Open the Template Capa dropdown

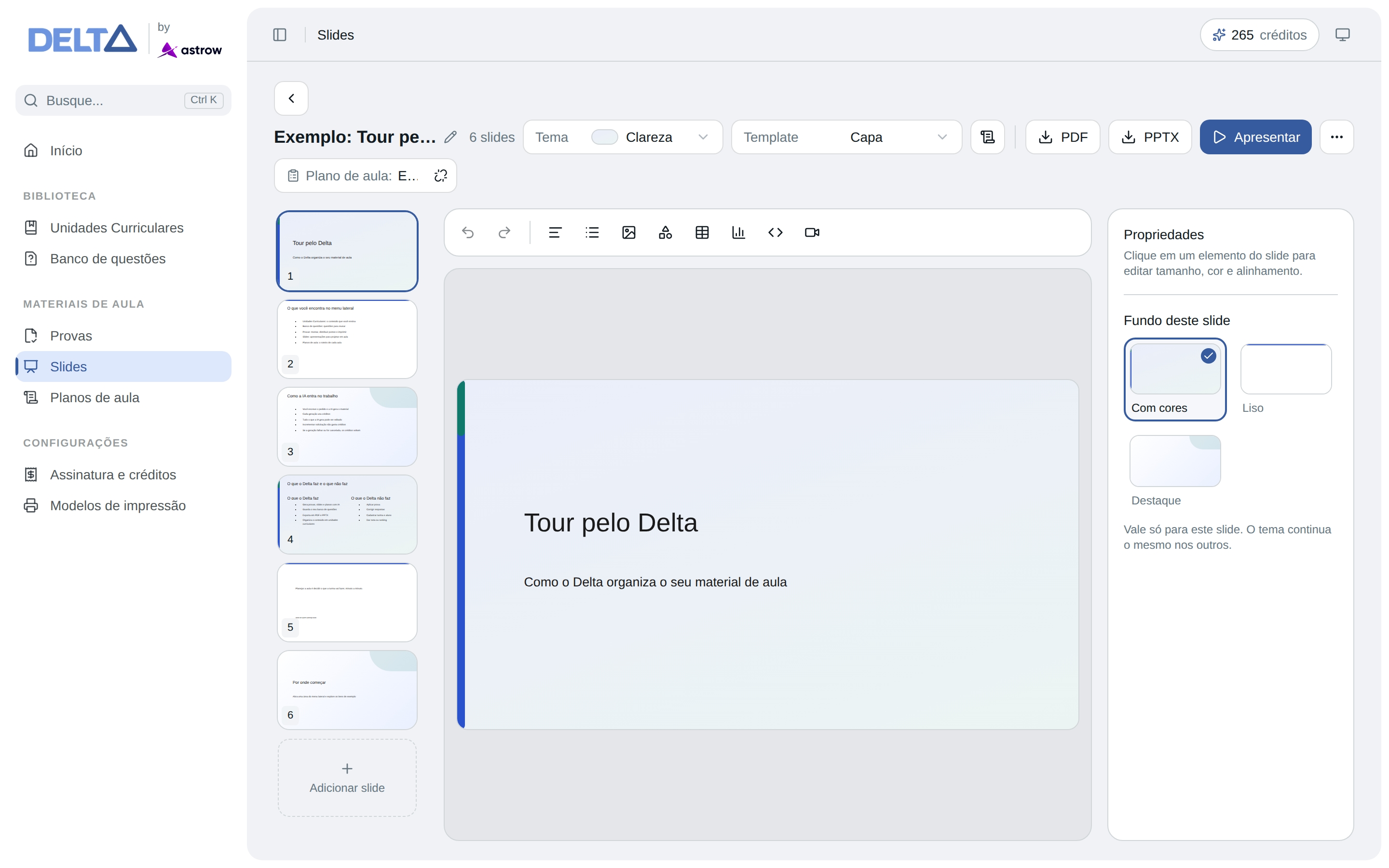(x=846, y=137)
